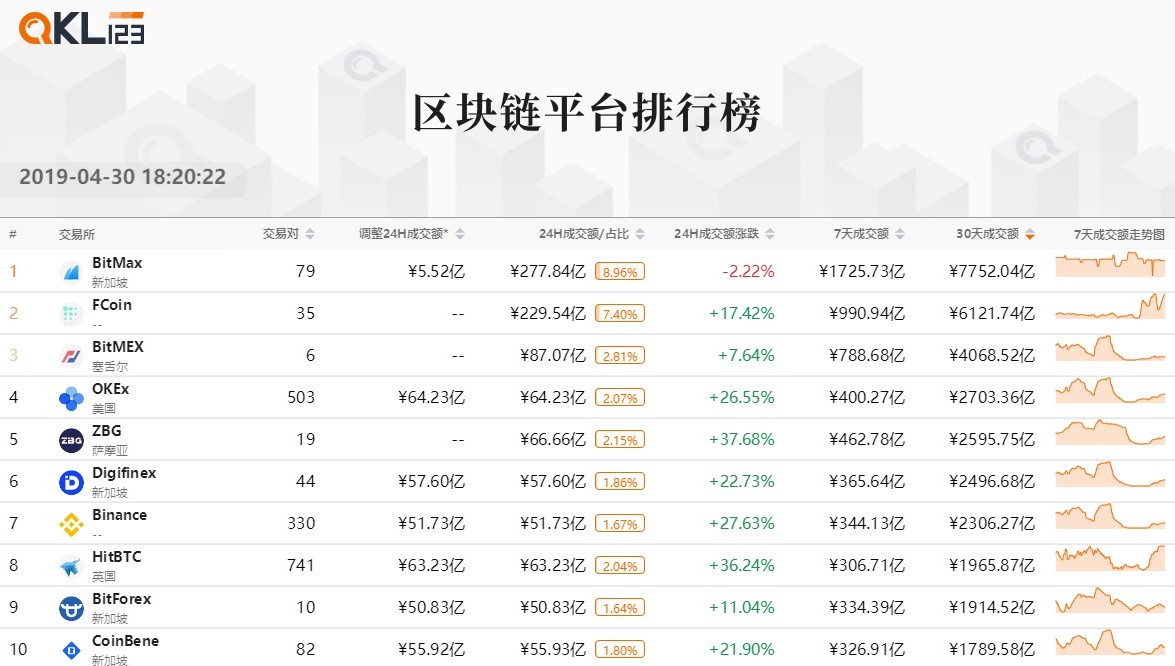Click the FCoin exchange logo
The height and width of the screenshot is (666, 1175).
click(70, 312)
